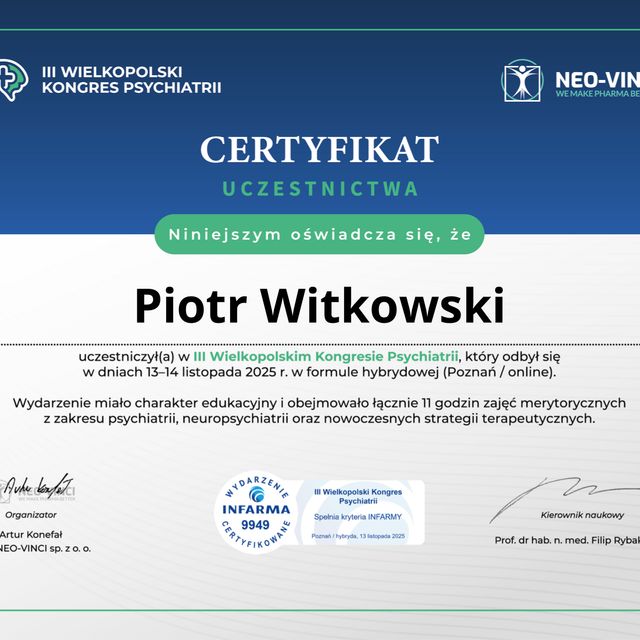640x640 pixels.
Task: Click the "Organizator" label
Action: 31,515
